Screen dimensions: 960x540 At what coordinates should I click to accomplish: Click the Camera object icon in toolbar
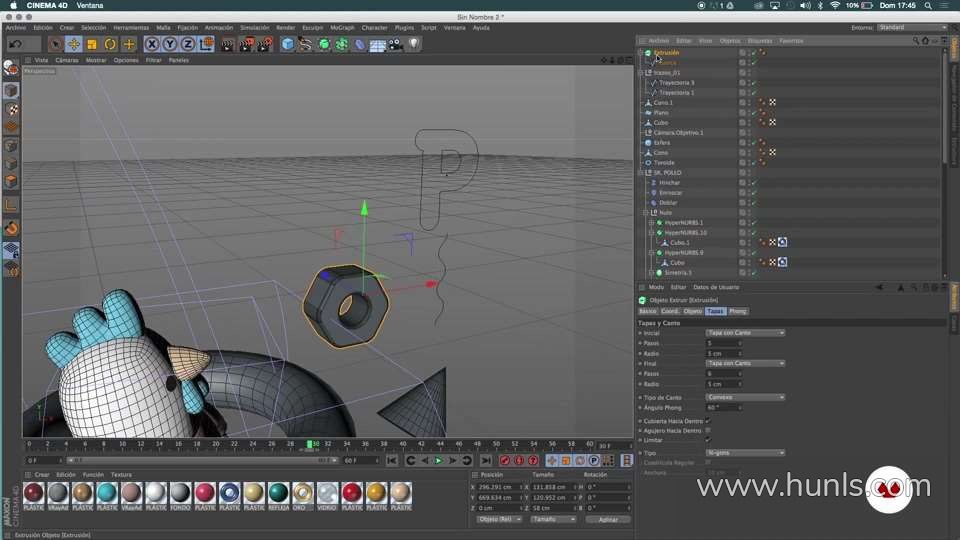(x=395, y=44)
